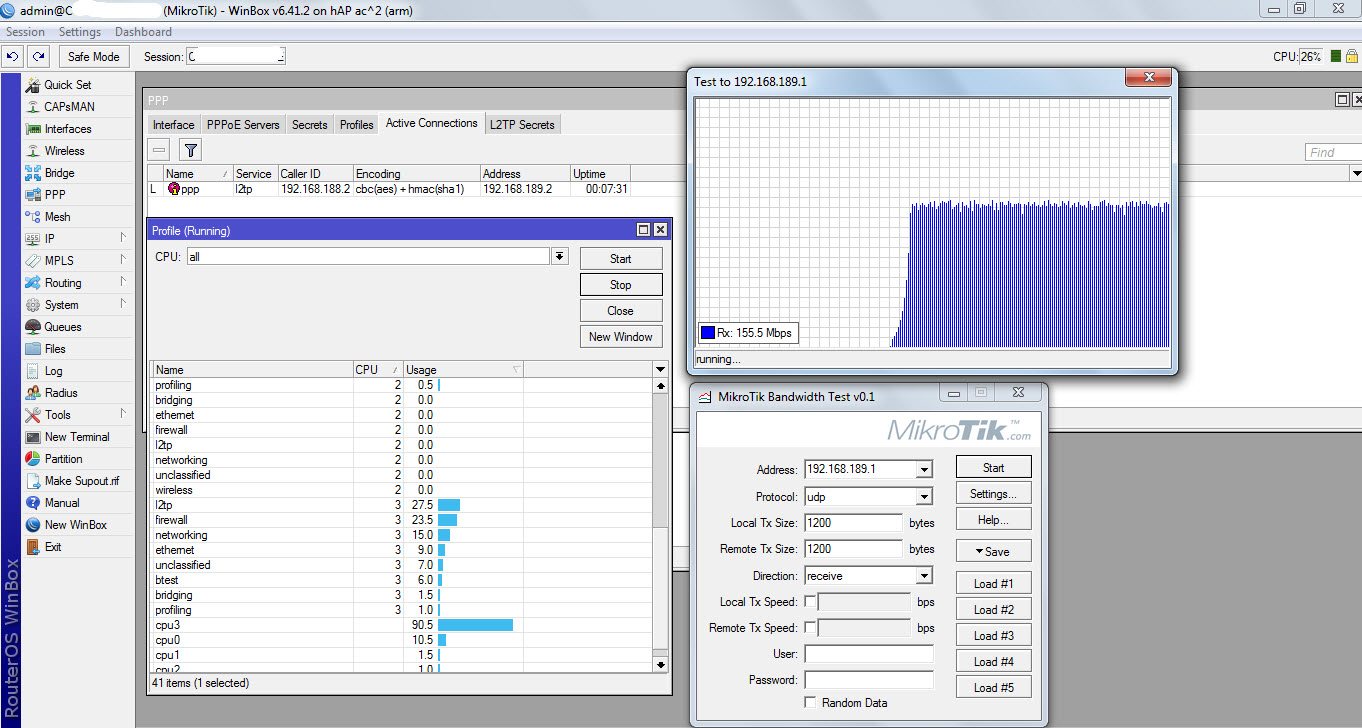Open the Bridge menu item
Screen dimensions: 1362x728
click(x=60, y=173)
